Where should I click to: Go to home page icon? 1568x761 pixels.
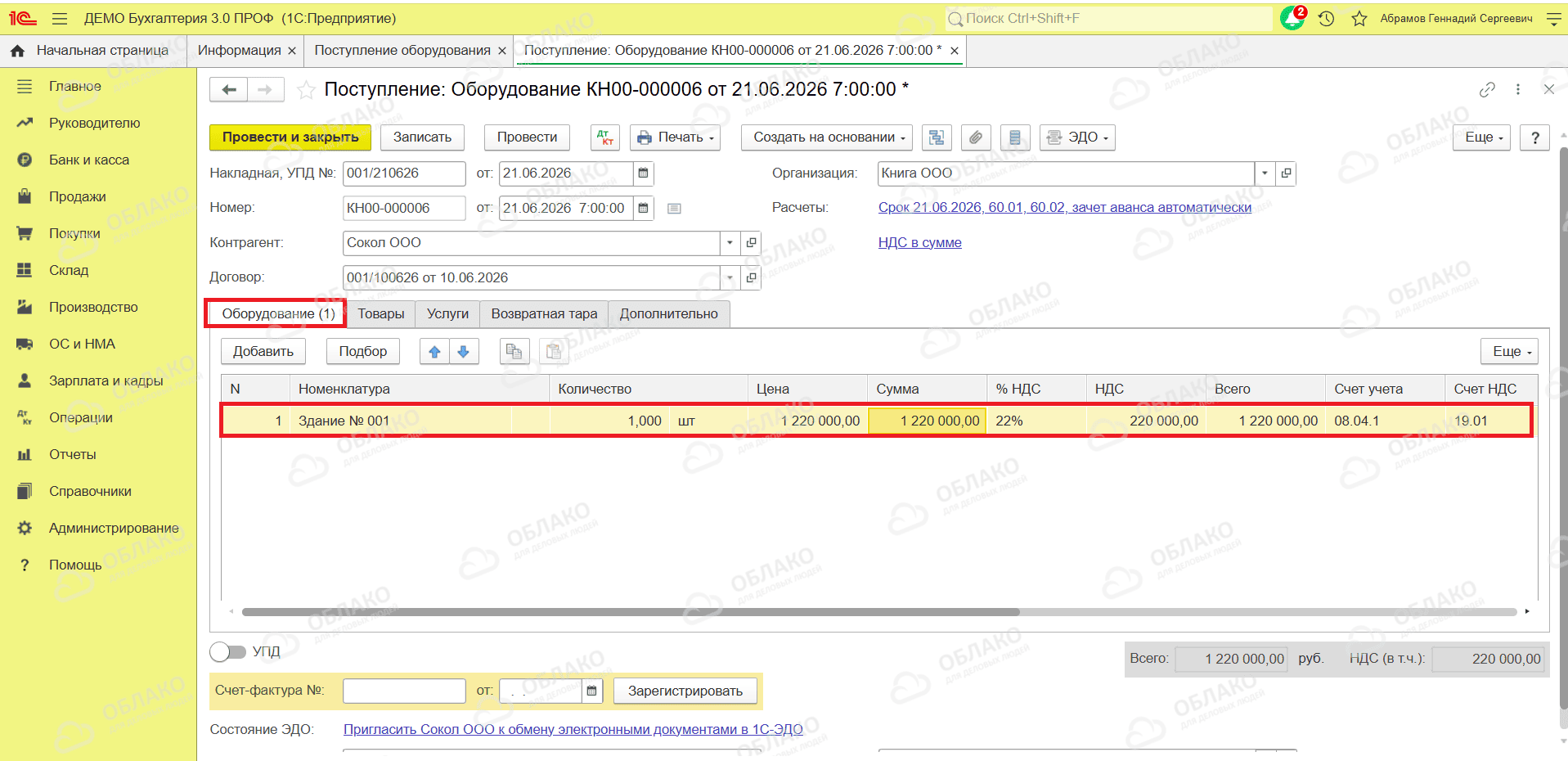tap(17, 51)
